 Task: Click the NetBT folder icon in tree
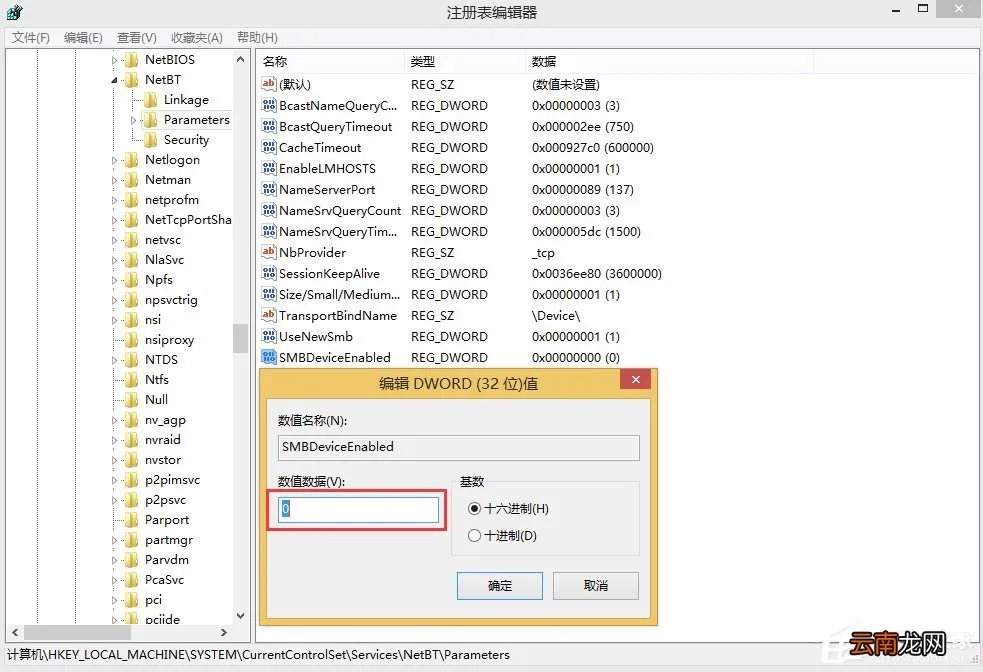tap(131, 79)
